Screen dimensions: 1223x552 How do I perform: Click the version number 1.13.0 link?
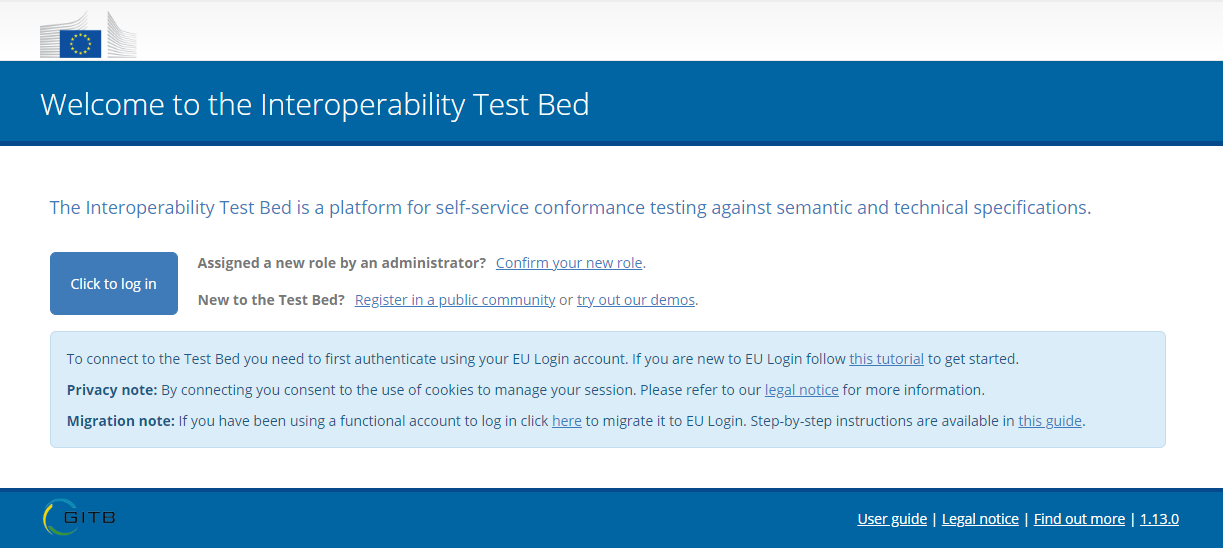(x=1160, y=519)
